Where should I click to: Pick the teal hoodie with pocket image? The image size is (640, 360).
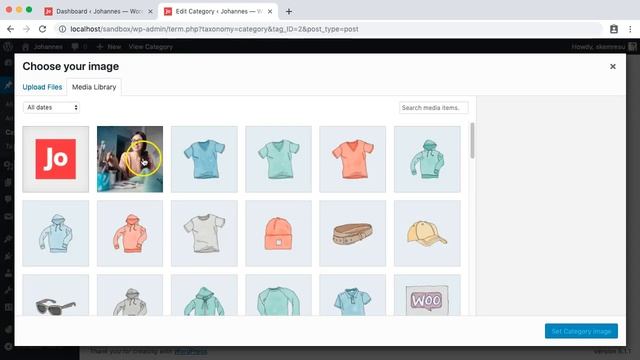click(x=427, y=159)
